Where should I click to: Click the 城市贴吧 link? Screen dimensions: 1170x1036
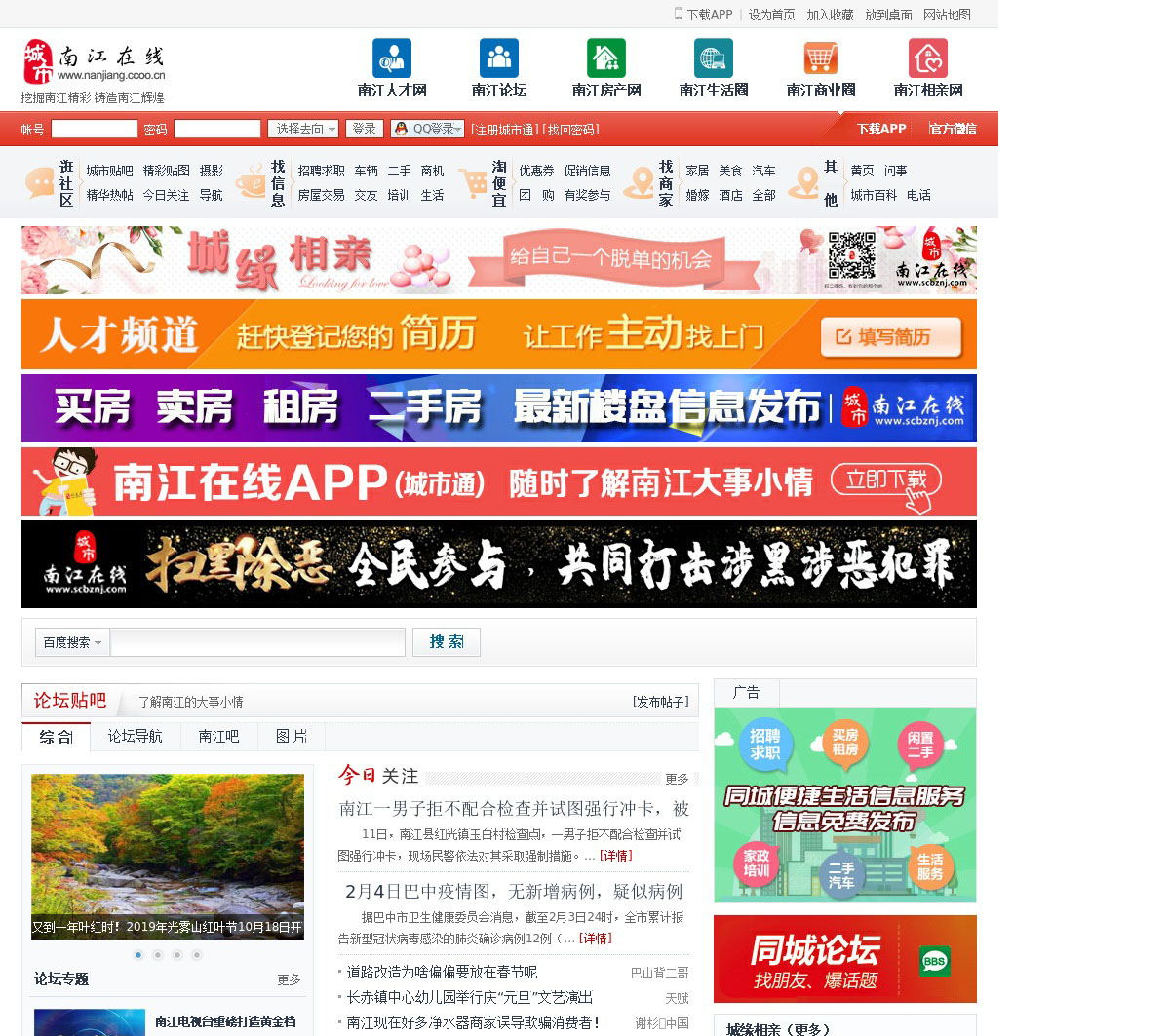109,171
